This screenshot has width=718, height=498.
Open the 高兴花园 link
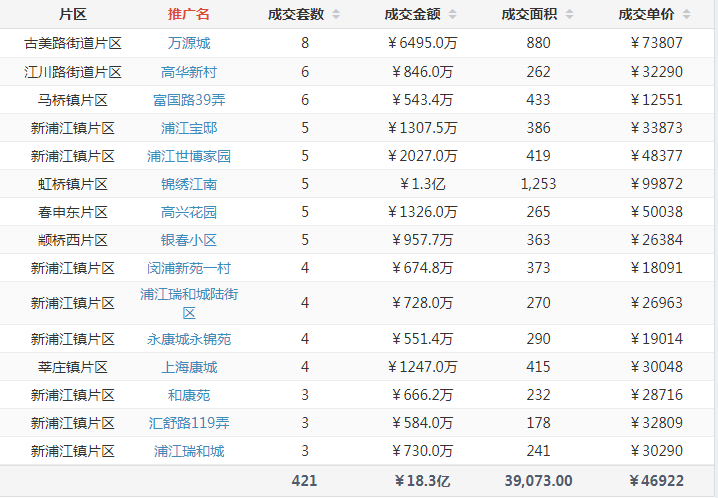coord(189,212)
